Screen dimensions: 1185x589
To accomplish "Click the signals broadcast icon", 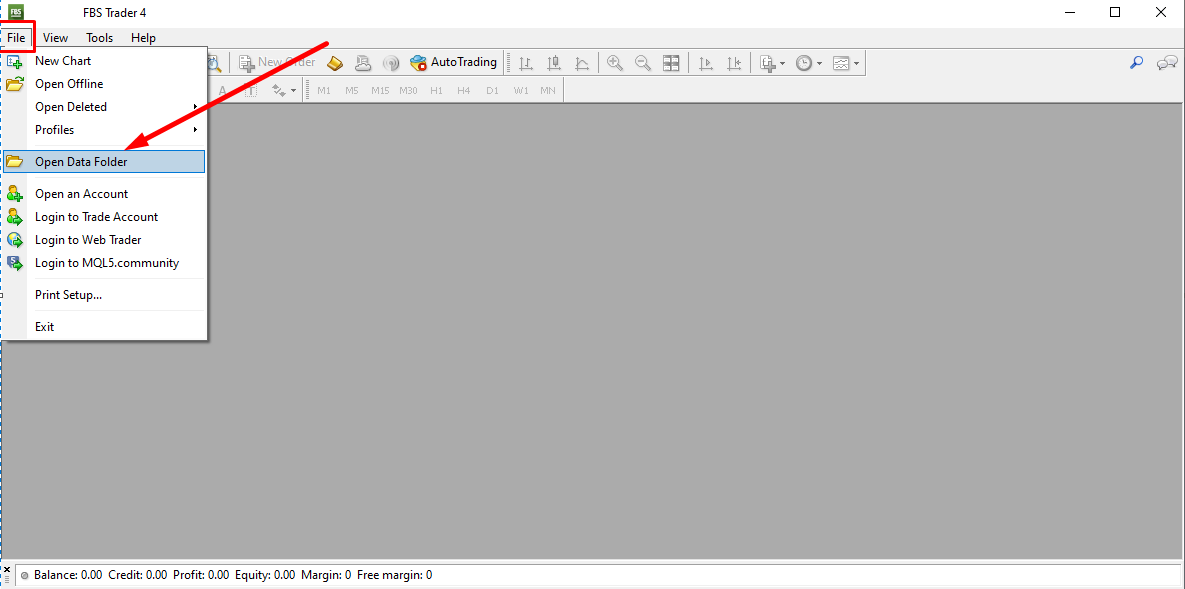I will coord(390,63).
